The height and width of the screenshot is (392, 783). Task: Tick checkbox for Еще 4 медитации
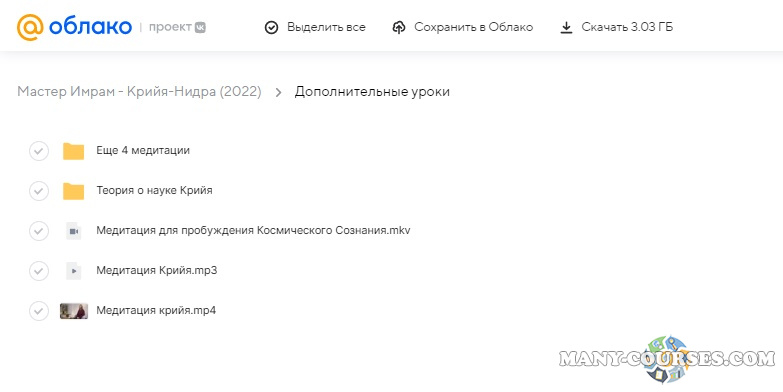[39, 151]
